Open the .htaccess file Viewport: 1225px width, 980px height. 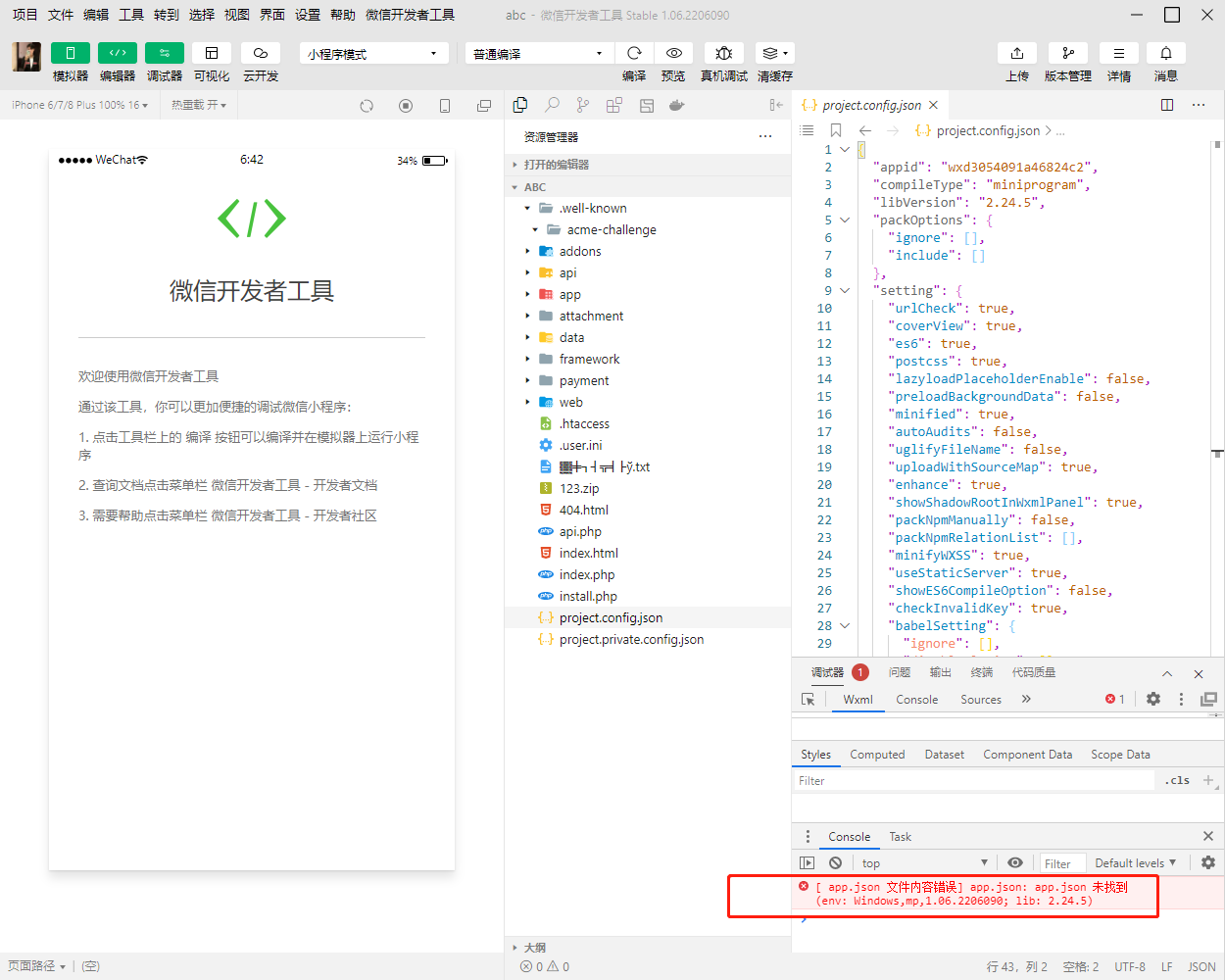[x=648, y=423]
